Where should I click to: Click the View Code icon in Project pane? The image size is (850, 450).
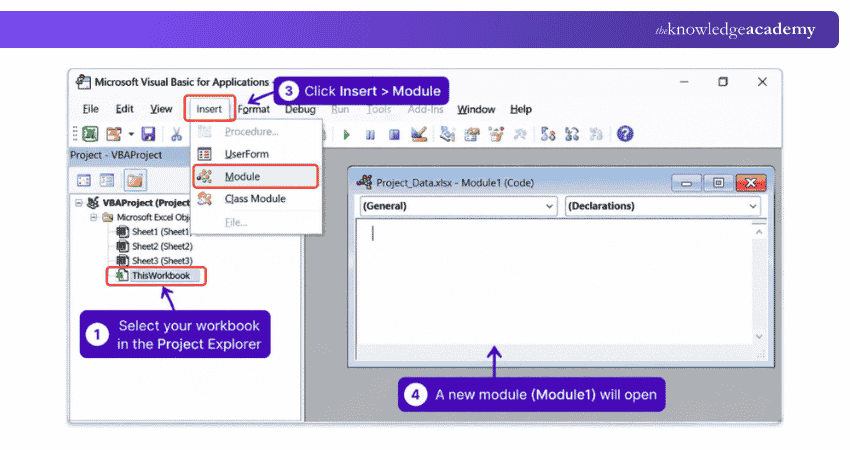point(84,180)
